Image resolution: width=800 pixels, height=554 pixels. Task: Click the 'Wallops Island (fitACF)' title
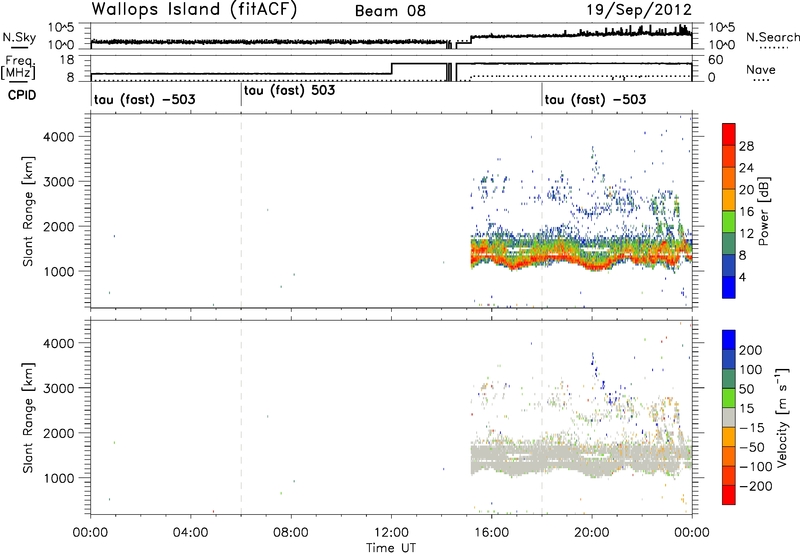tap(194, 10)
